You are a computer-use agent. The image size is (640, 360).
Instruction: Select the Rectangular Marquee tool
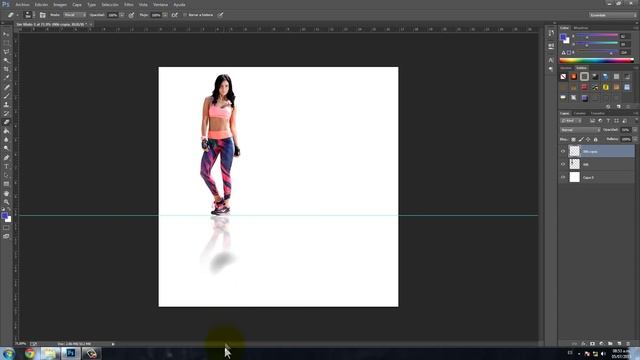pos(6,43)
